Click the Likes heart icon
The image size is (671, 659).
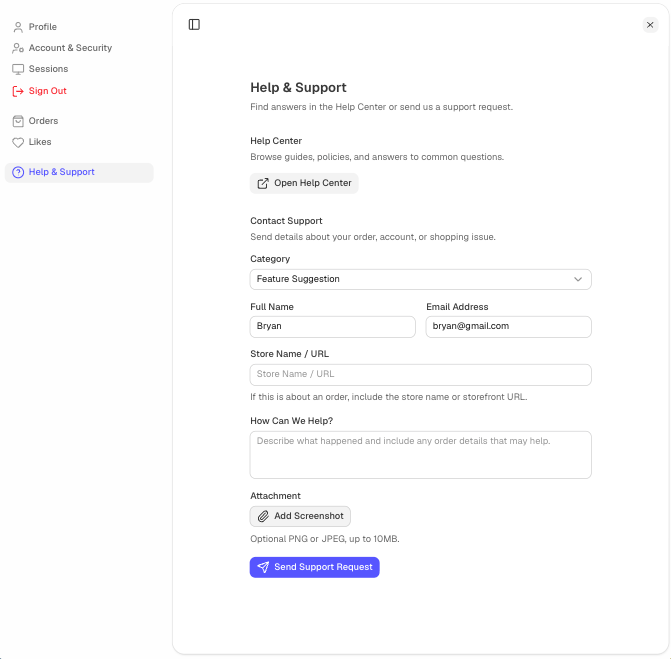(18, 142)
